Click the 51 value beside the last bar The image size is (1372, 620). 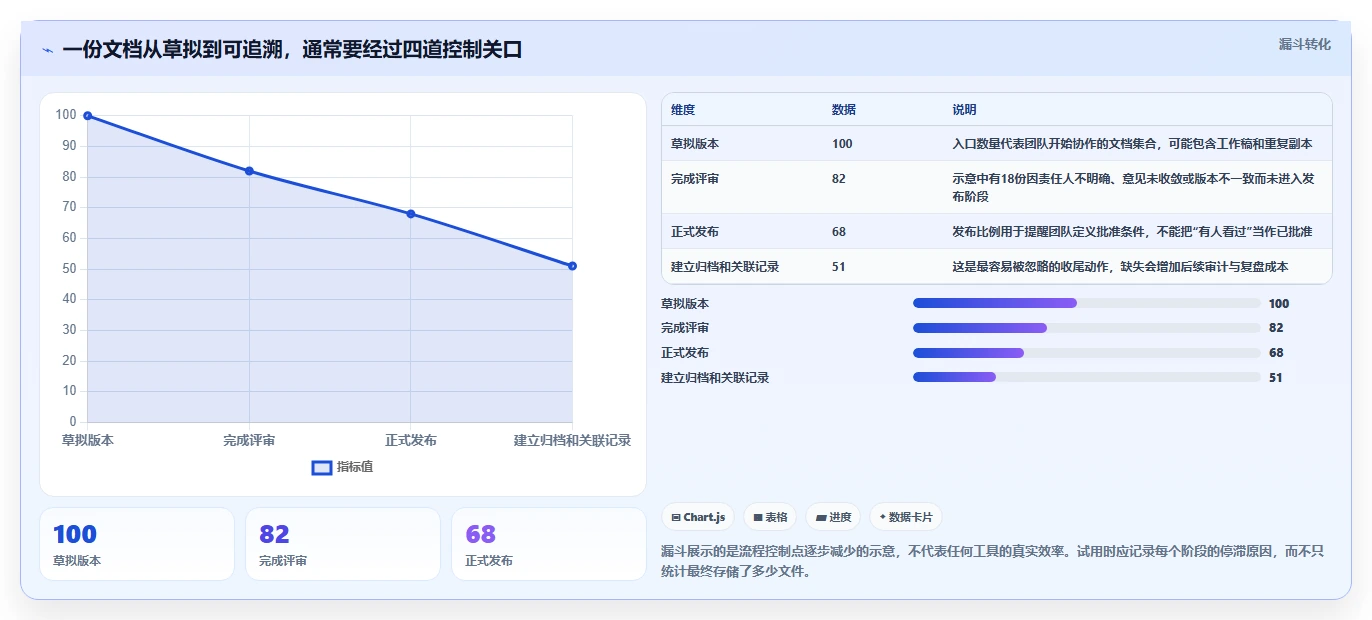click(x=1276, y=378)
